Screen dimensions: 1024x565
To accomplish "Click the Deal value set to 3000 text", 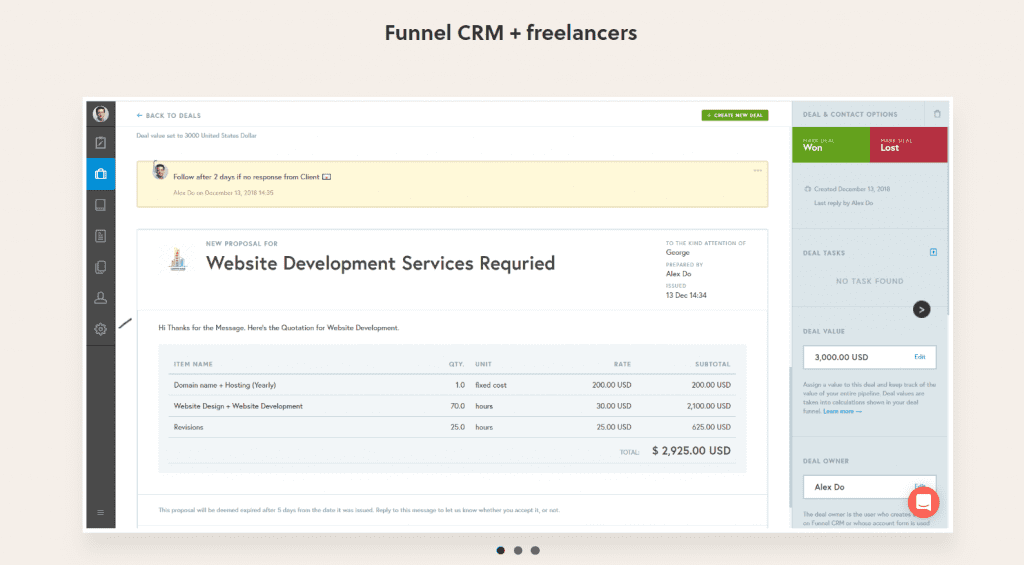I will [196, 136].
